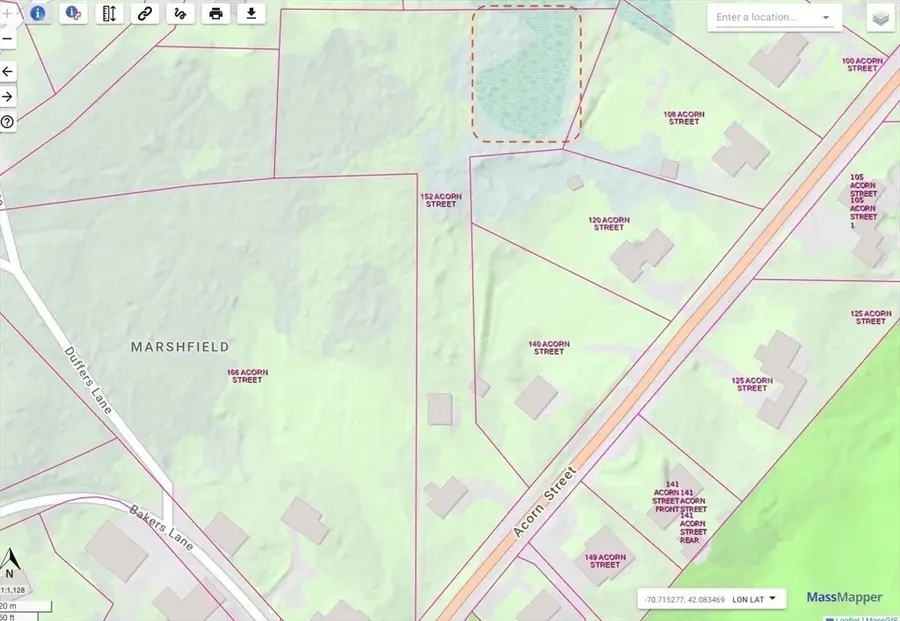Select the 140 Acorn Street parcel
The image size is (900, 621).
click(549, 348)
